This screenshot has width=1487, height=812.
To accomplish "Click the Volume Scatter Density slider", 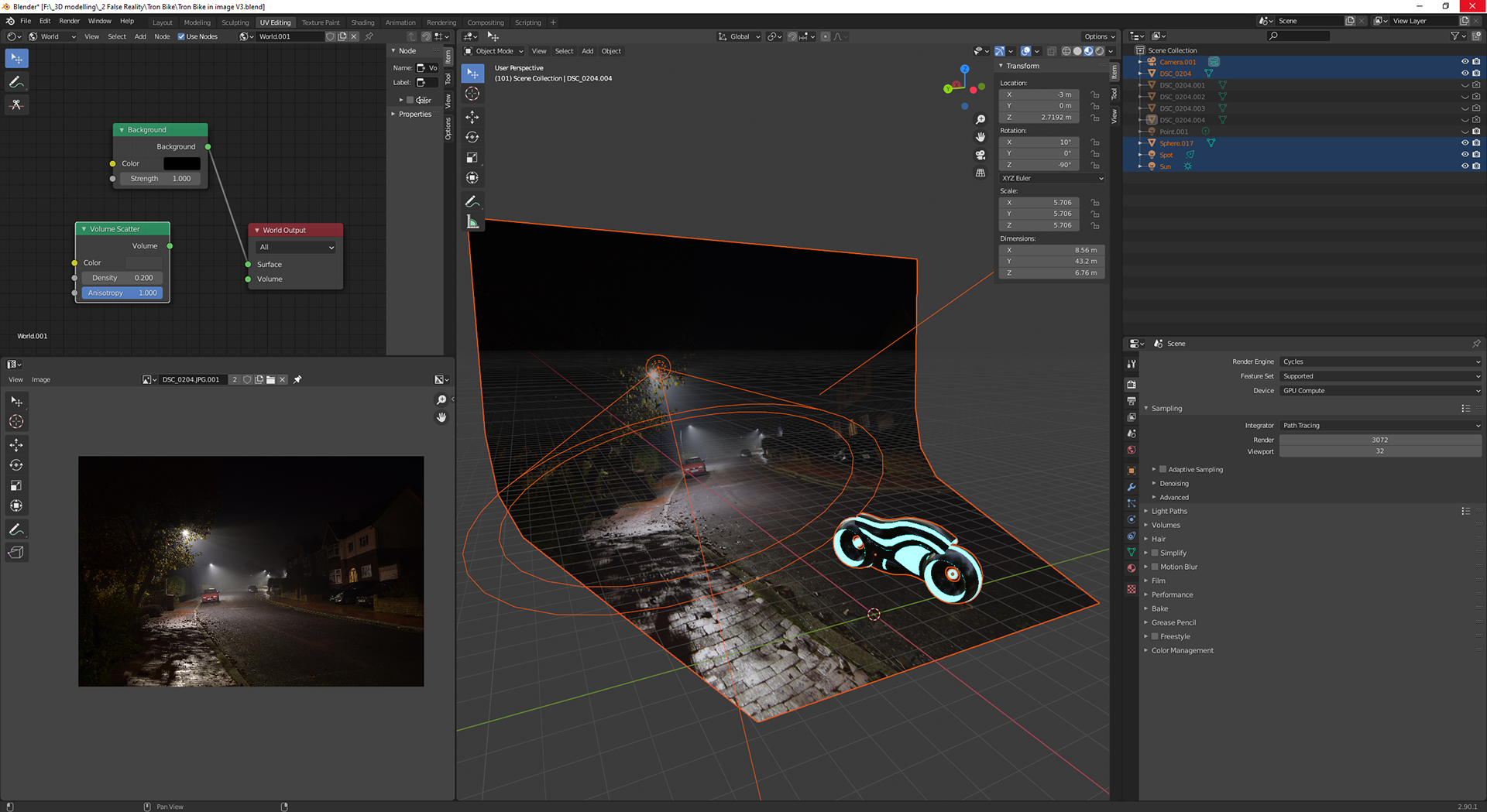I will [x=122, y=278].
